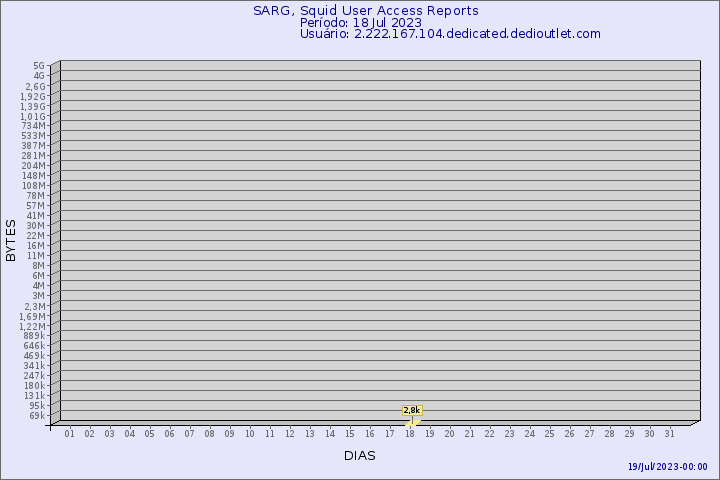Click day 20 on the x-axis
The height and width of the screenshot is (480, 720).
[450, 433]
